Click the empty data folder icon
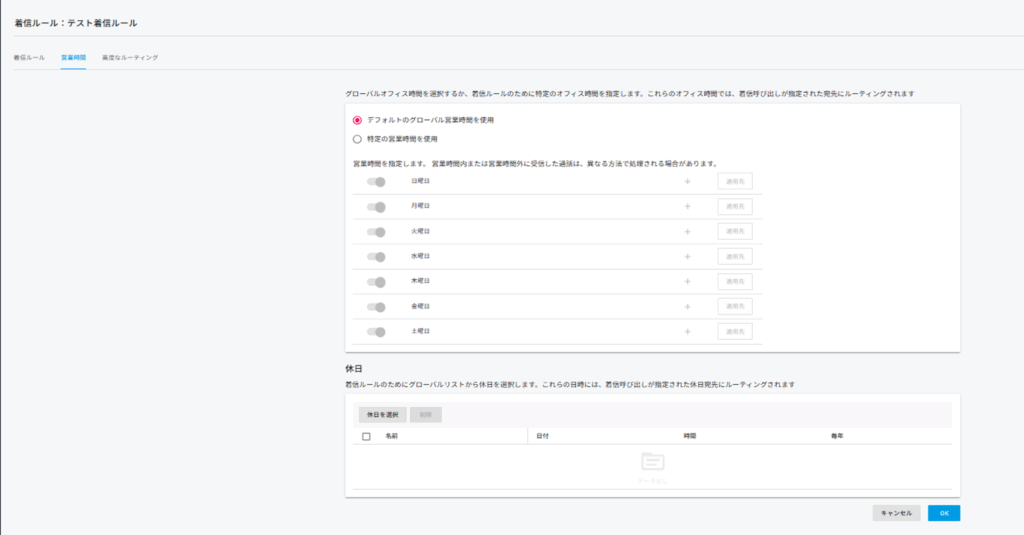1024x535 pixels. point(652,462)
